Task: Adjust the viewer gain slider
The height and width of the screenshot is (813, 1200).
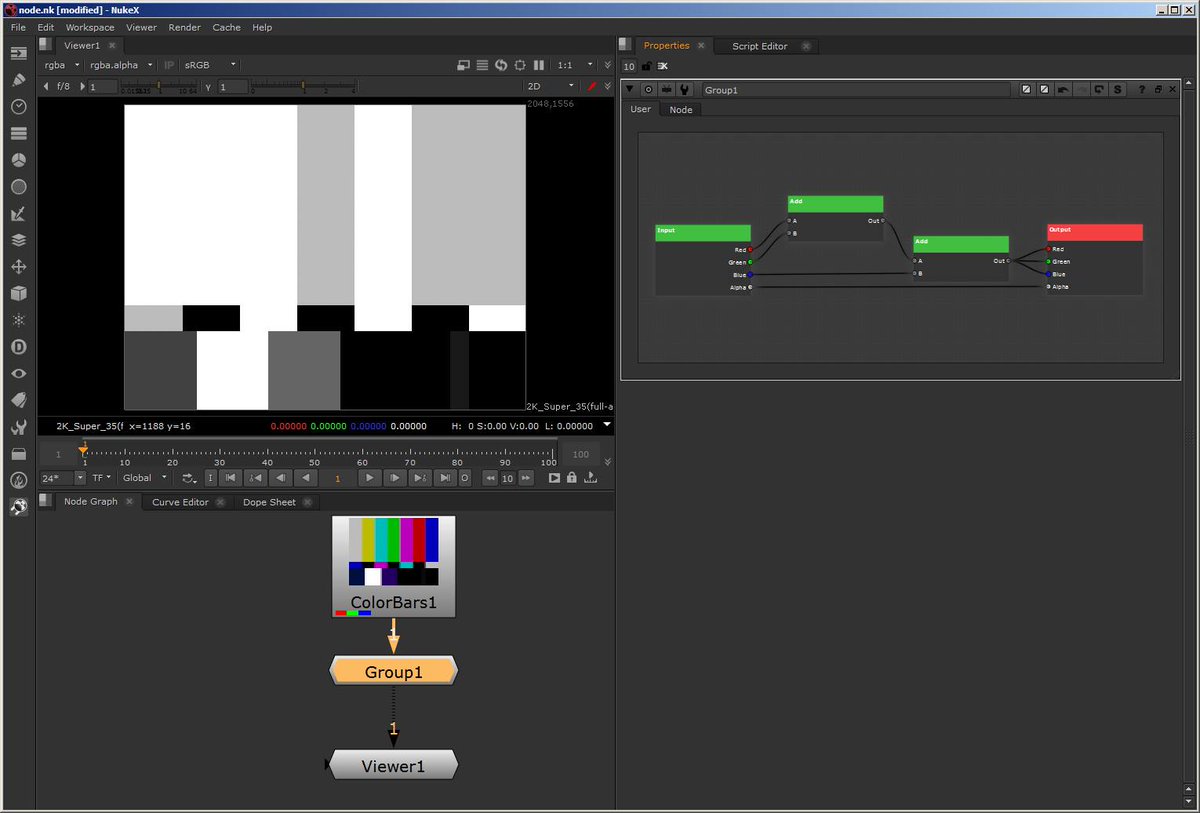Action: (160, 87)
